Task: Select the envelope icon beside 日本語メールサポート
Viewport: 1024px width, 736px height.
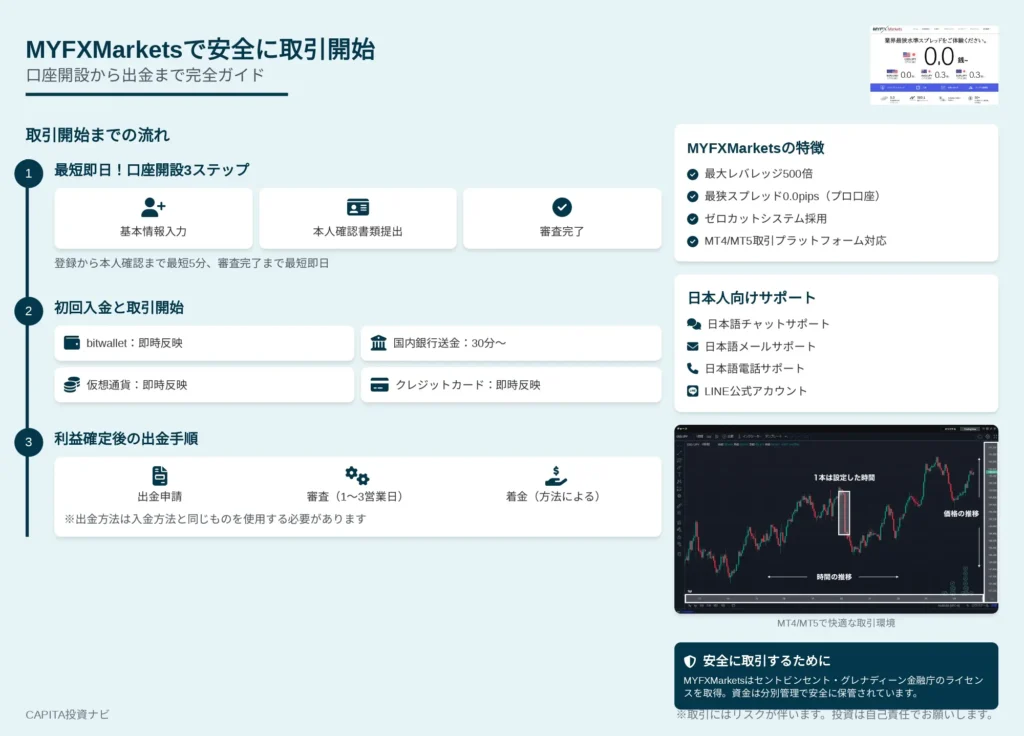Action: point(693,346)
